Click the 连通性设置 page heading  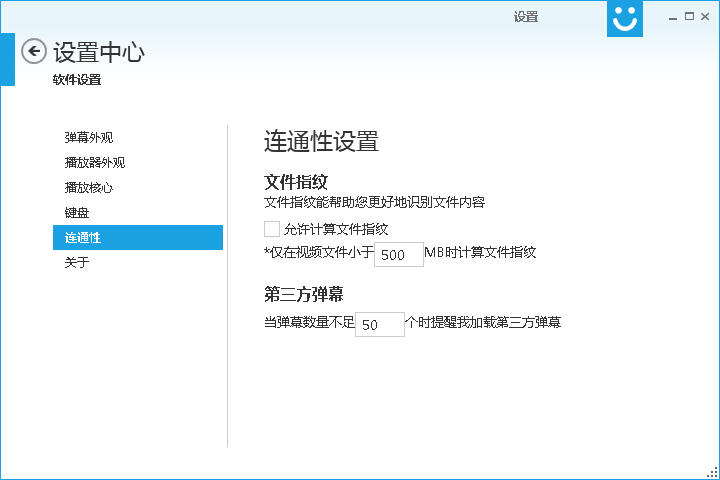pos(321,141)
